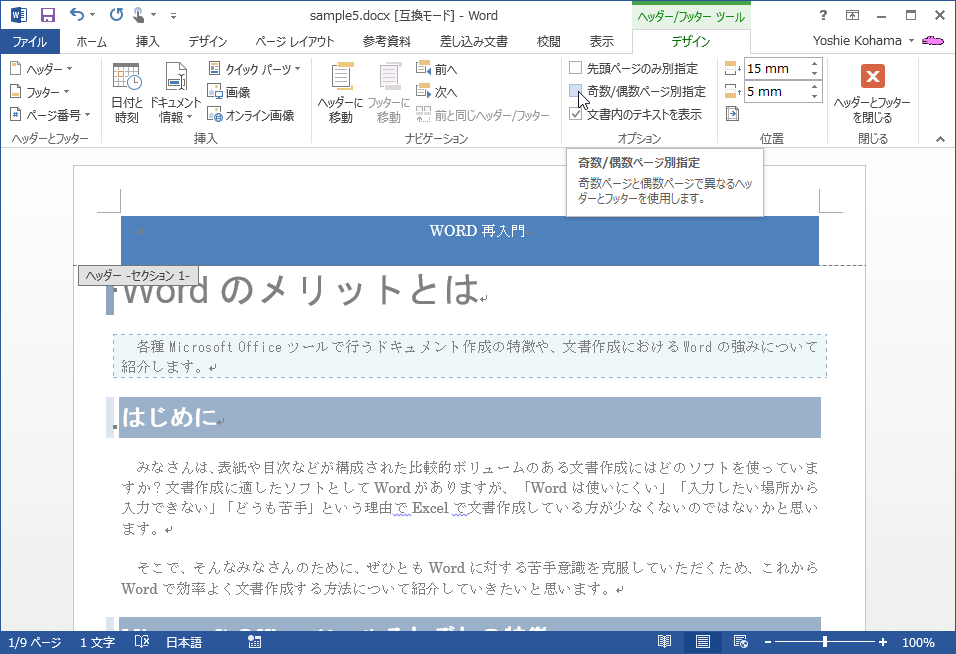This screenshot has width=956, height=654.
Task: Switch to the ホーム tab
Action: click(x=91, y=41)
